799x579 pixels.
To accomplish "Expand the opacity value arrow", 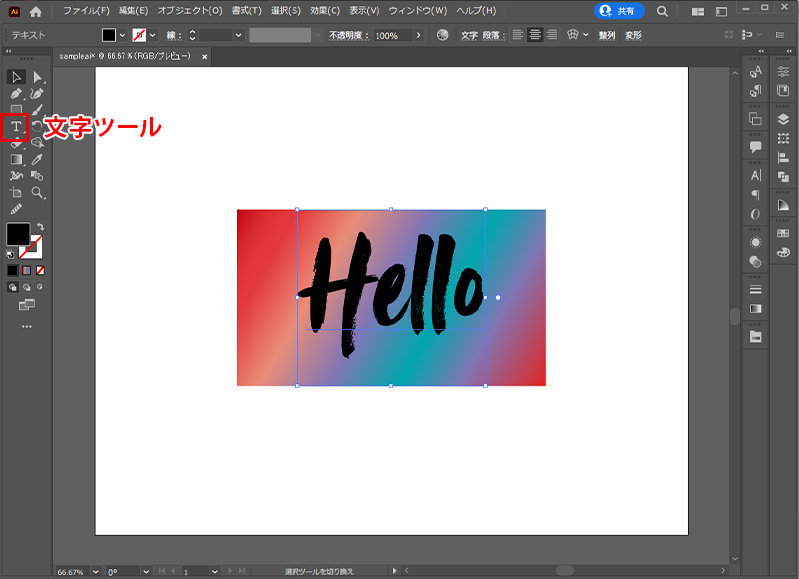I will (418, 35).
